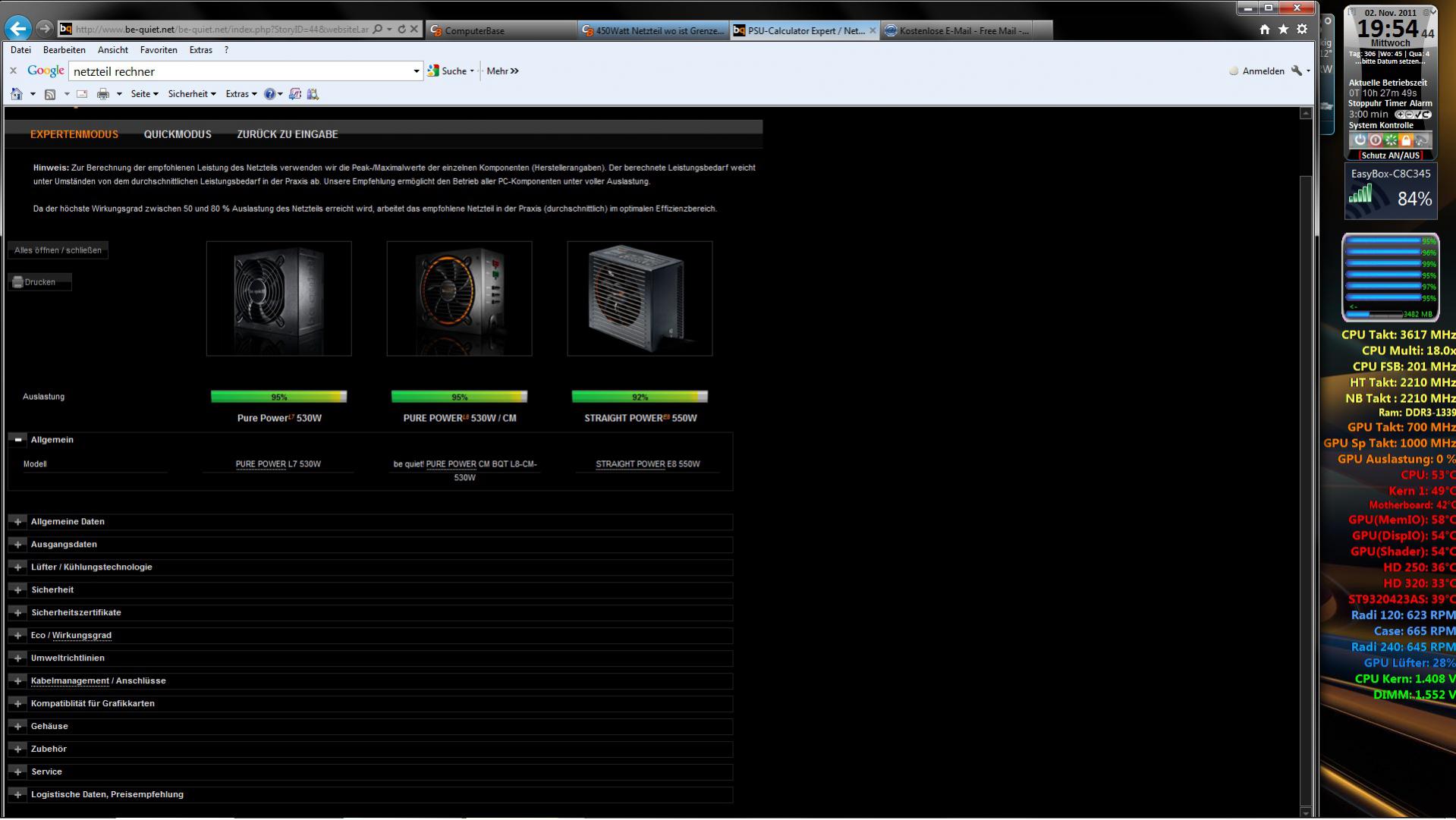Expand the Ausgangsdaten section
The image size is (1456, 820).
click(18, 545)
